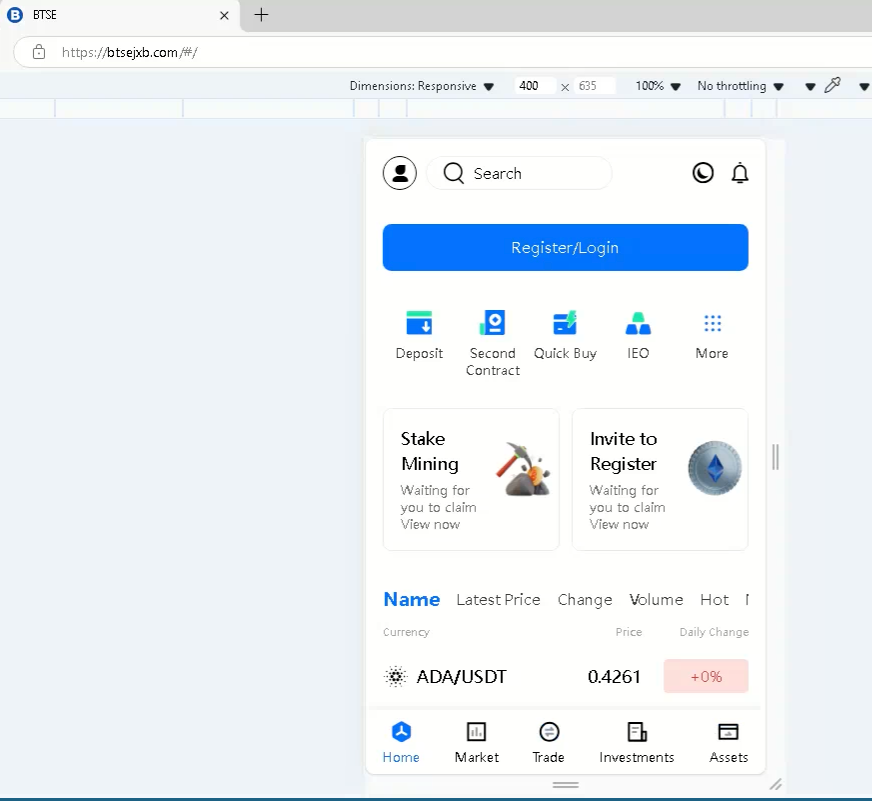Switch to the Hot tab
872x801 pixels.
[x=714, y=600]
